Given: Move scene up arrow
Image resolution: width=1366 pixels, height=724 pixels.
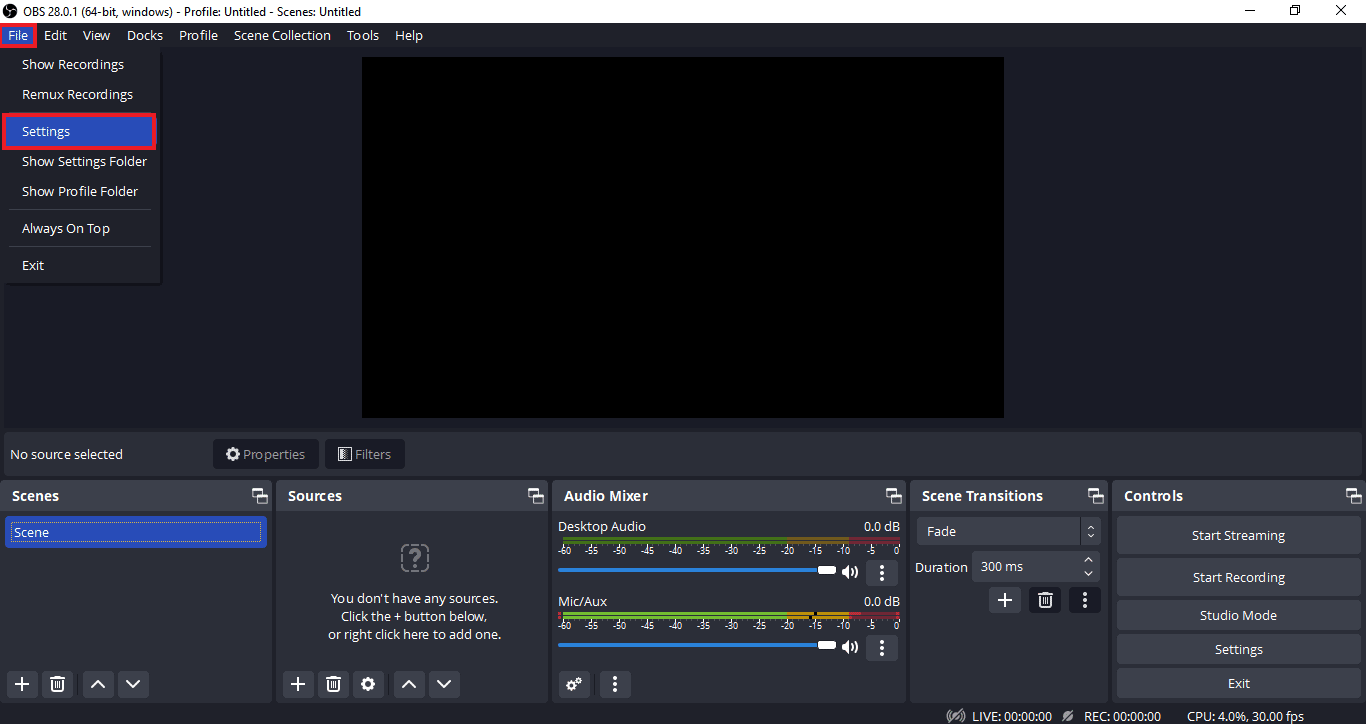Looking at the screenshot, I should click(x=97, y=684).
